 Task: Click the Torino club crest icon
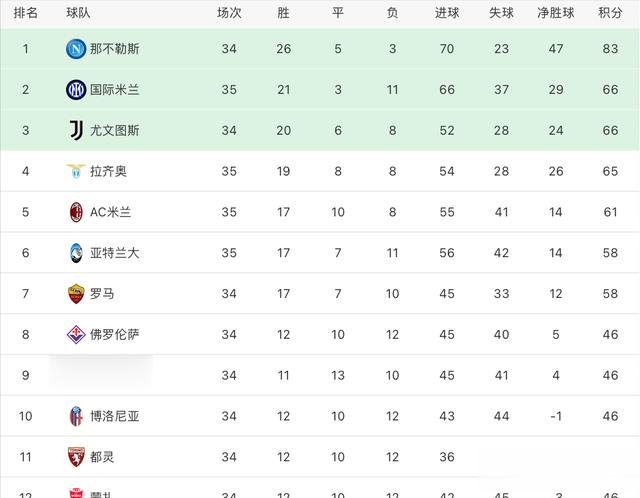[x=76, y=457]
